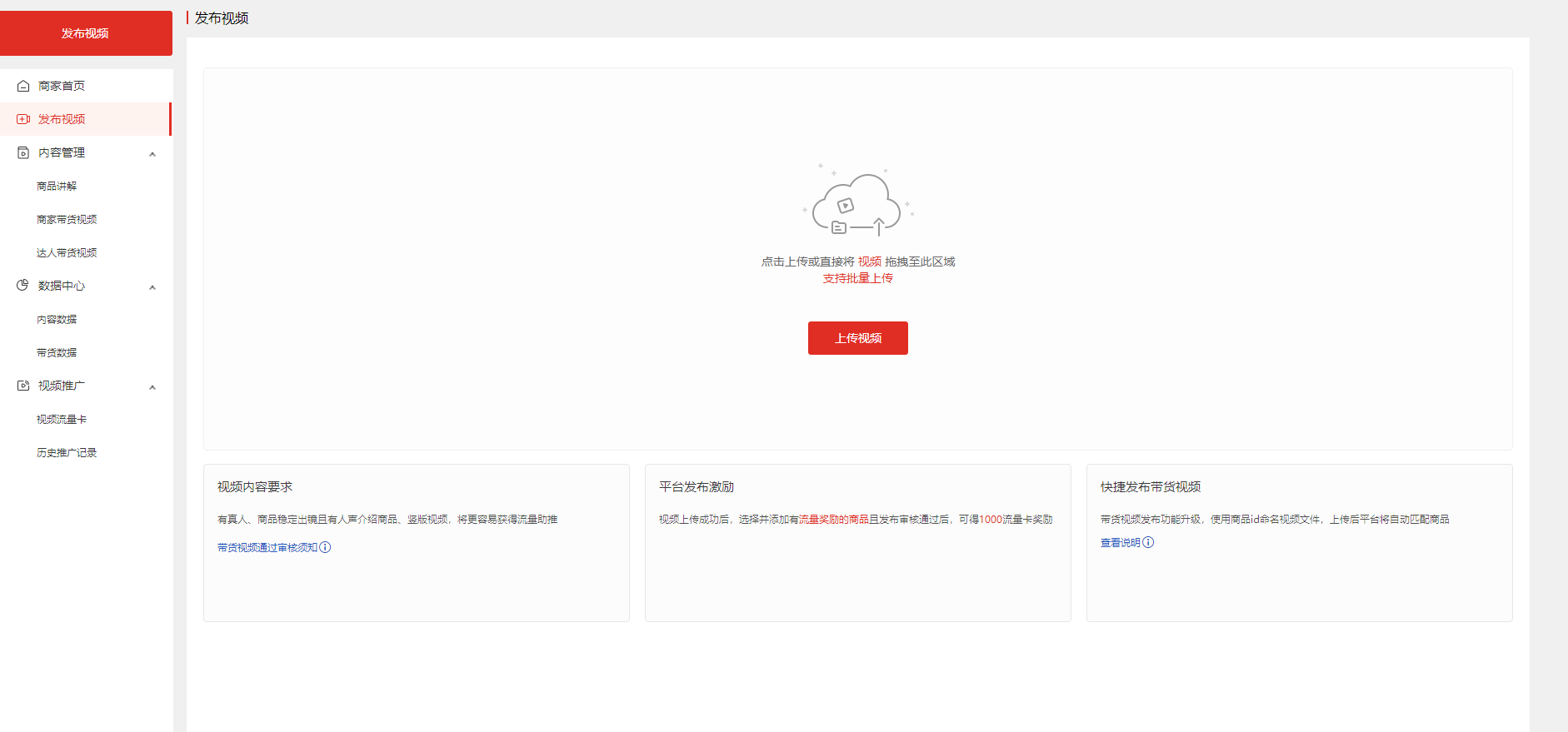
Task: Click the 数据中心 pie chart icon
Action: click(x=23, y=286)
